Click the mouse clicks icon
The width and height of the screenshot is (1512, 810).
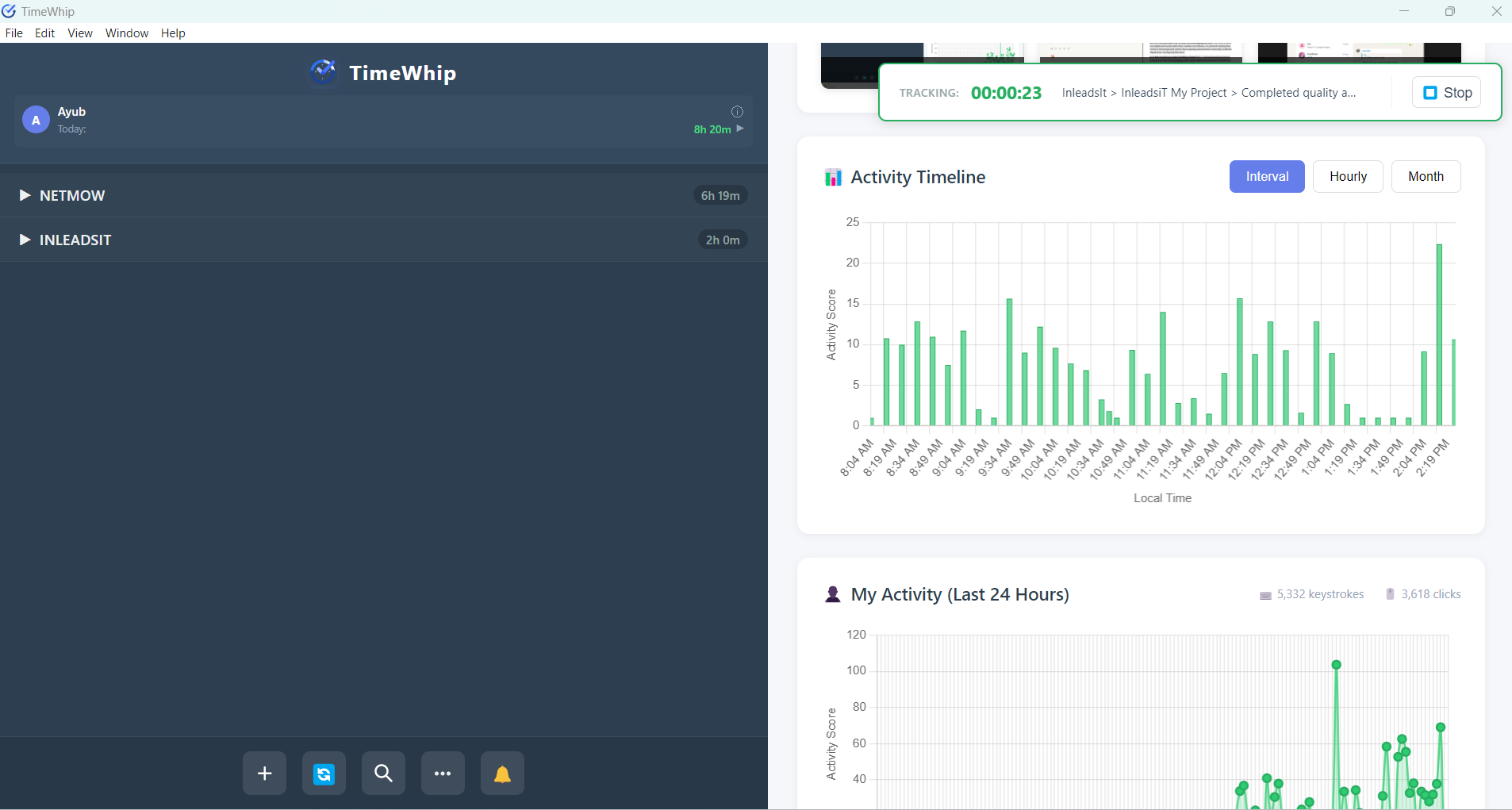click(1390, 594)
